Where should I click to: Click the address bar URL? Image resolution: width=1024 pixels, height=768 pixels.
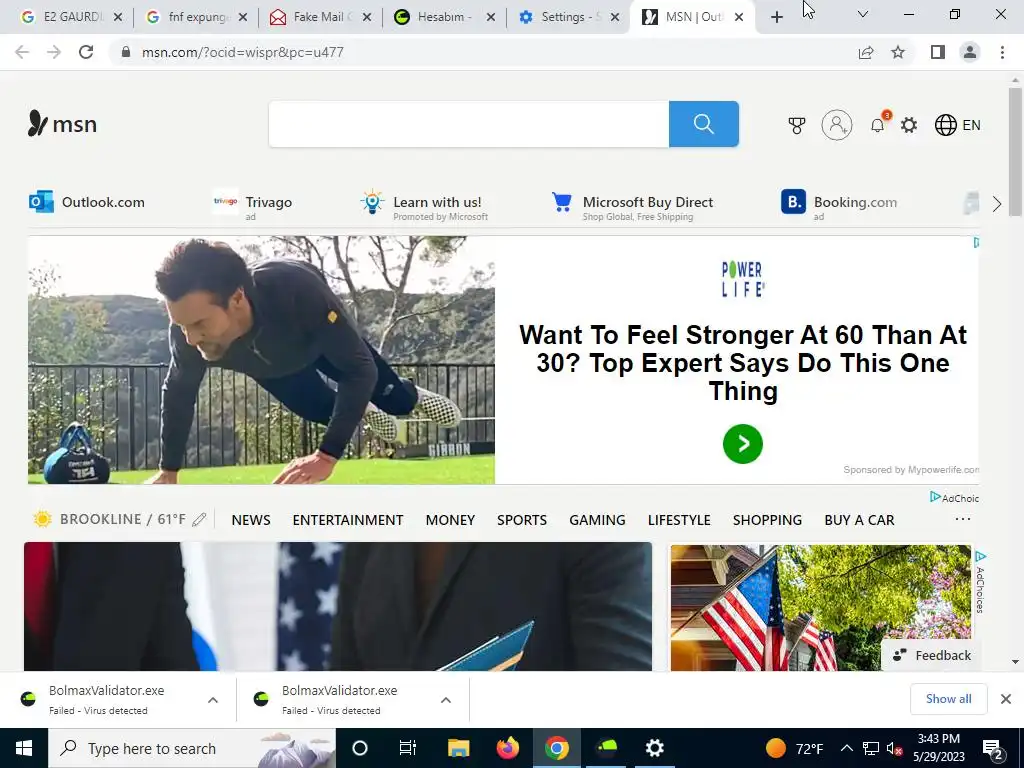click(242, 52)
